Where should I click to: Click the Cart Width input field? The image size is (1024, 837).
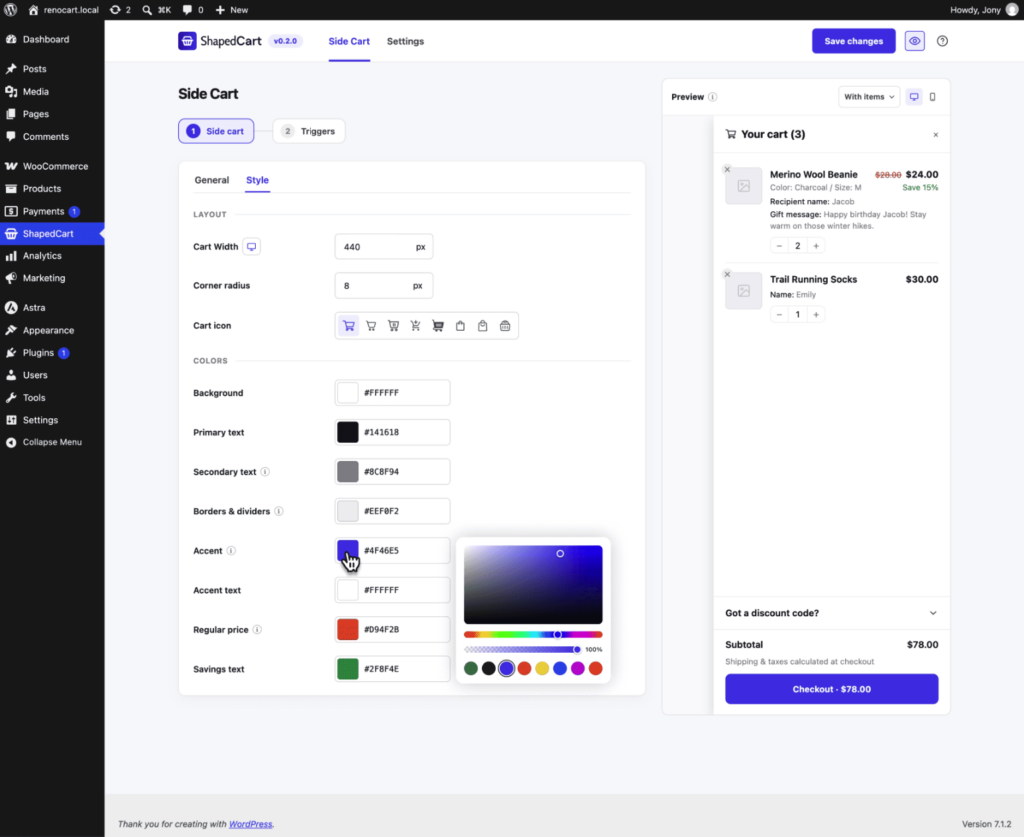click(383, 247)
